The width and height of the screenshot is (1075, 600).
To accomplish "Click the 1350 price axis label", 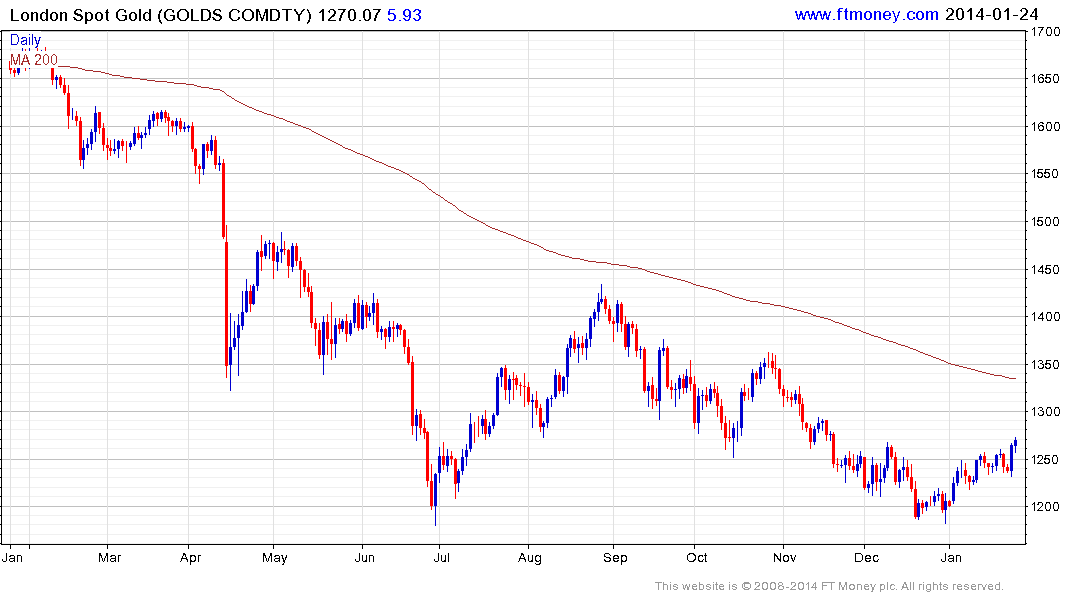I will [x=1046, y=365].
